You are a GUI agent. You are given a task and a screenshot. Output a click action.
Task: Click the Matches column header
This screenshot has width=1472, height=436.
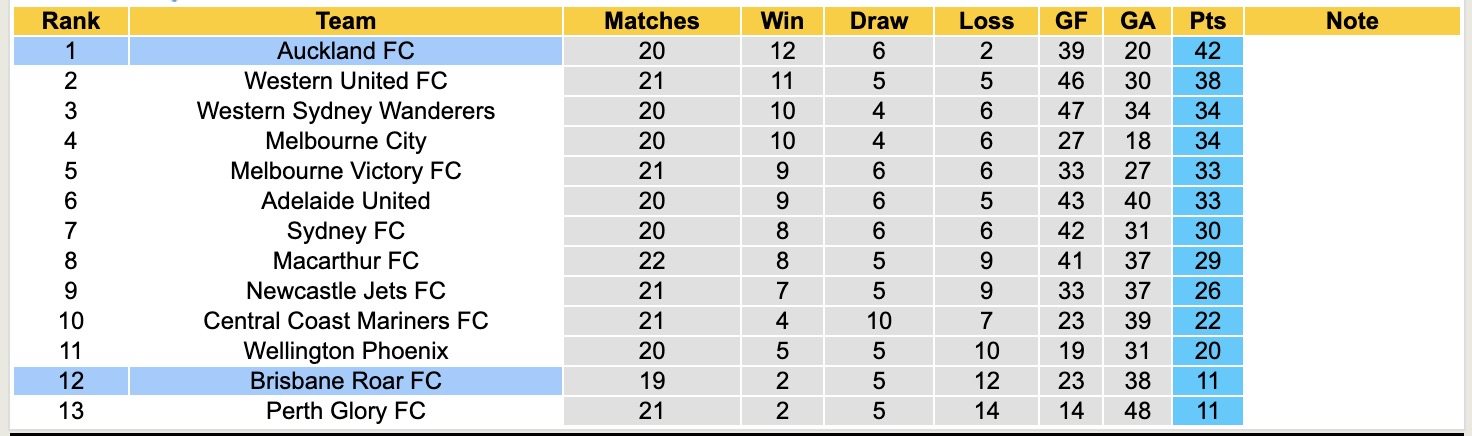(x=652, y=21)
